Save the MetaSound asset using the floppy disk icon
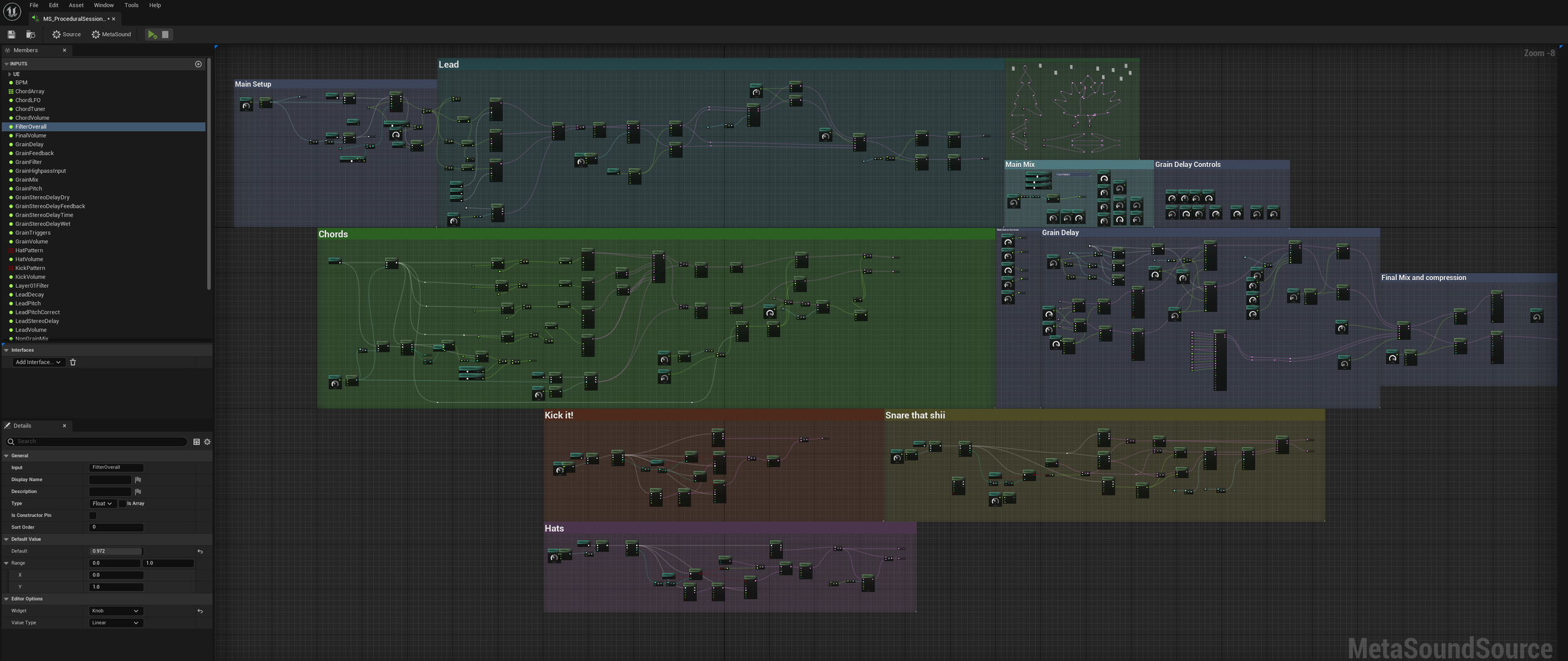Viewport: 1568px width, 661px height. click(x=11, y=34)
